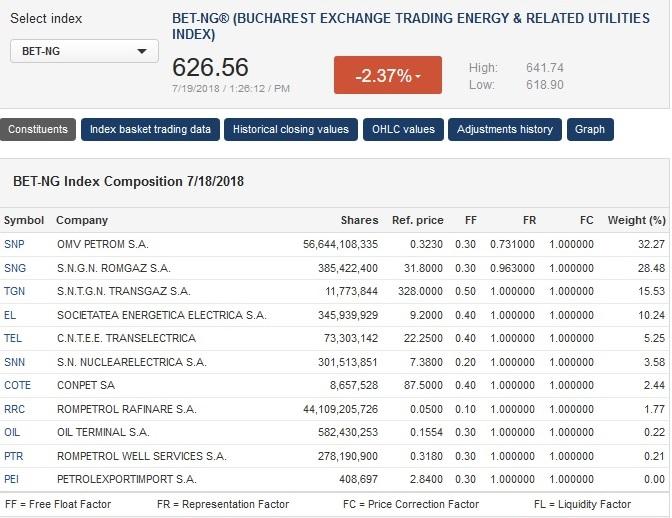The height and width of the screenshot is (518, 672).
Task: Click the FL = Liquidity Factor legend
Action: 582,504
